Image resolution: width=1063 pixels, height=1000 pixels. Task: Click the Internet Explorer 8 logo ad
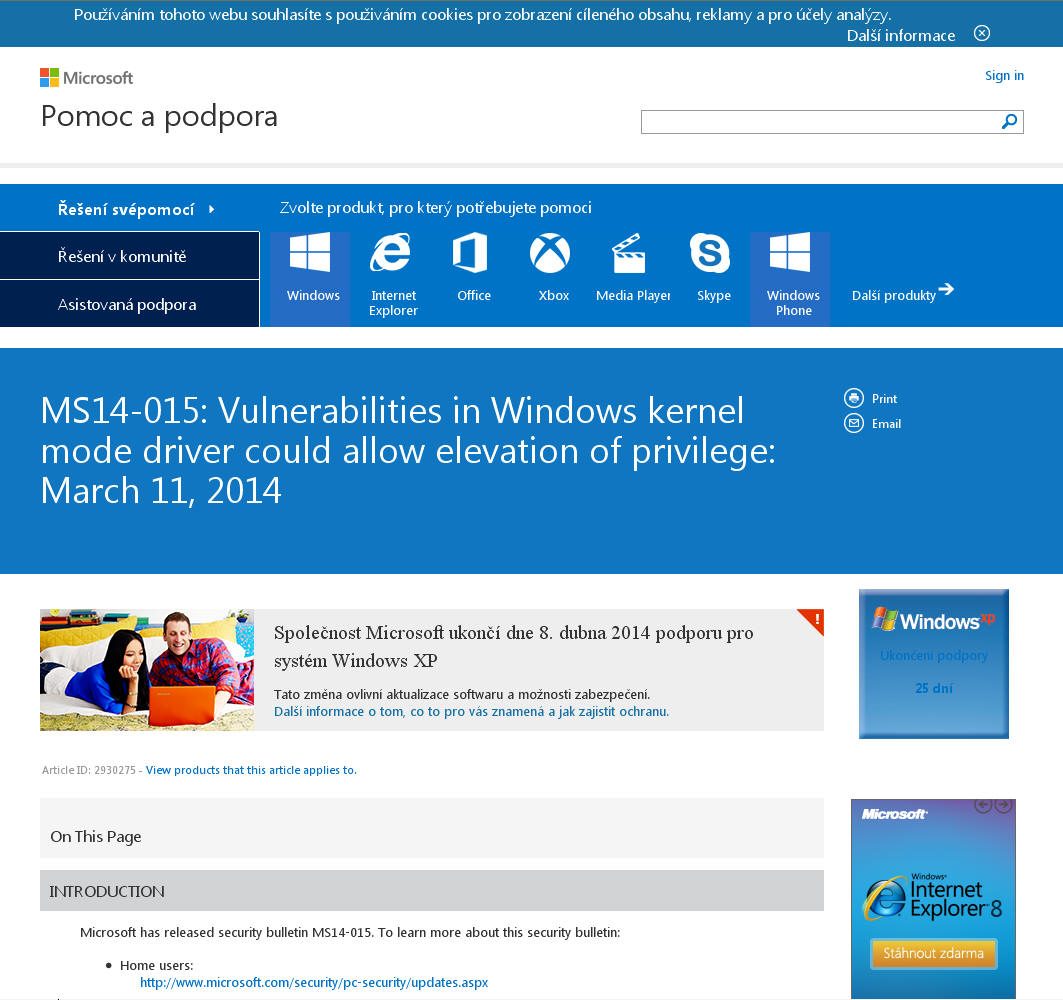(932, 898)
